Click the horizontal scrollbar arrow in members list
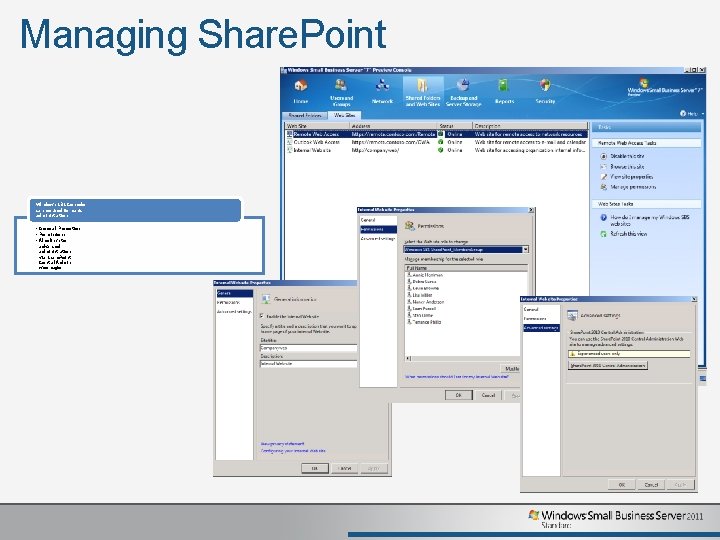 [x=408, y=358]
